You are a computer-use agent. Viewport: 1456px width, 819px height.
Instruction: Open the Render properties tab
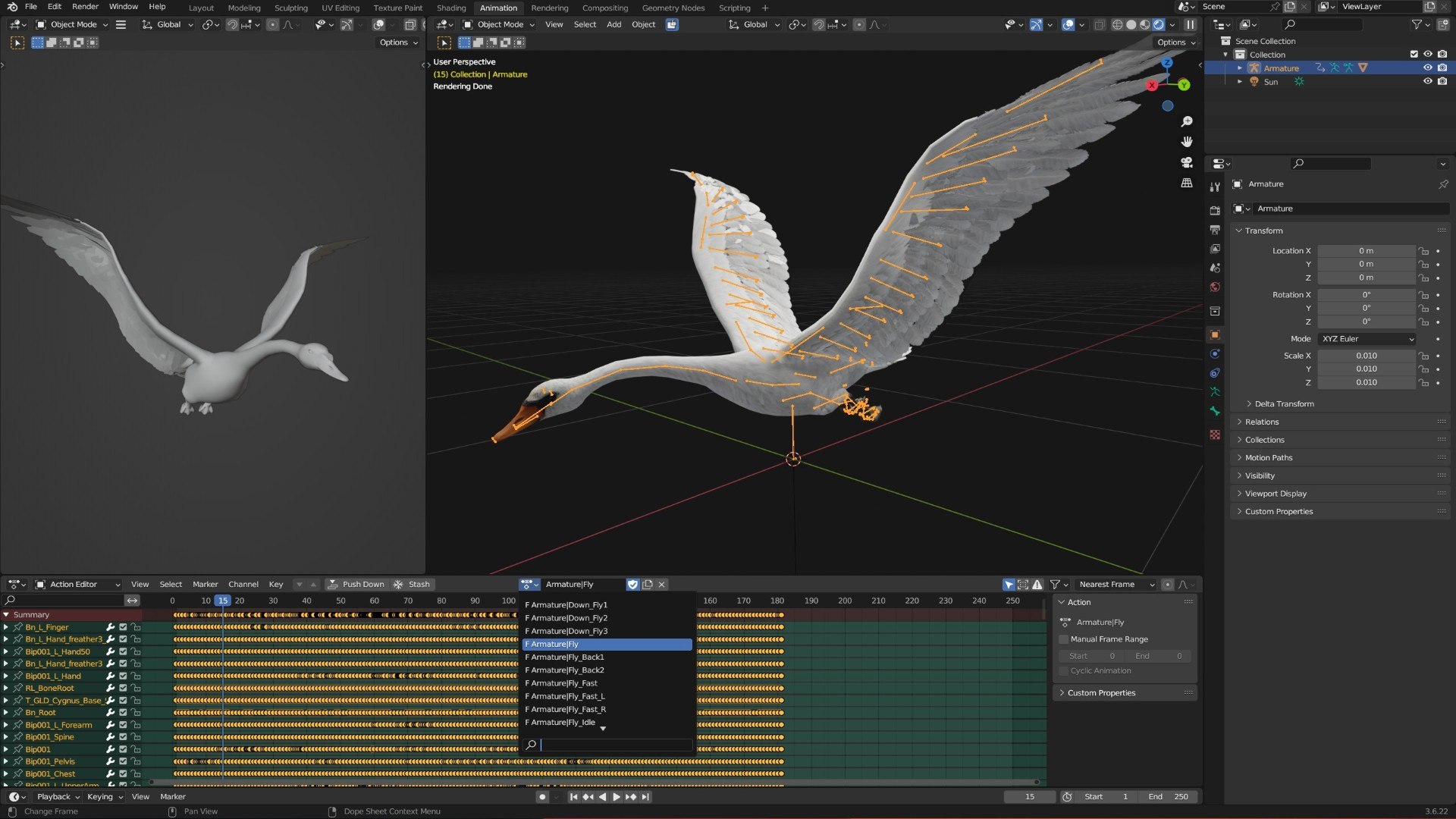coord(1215,210)
